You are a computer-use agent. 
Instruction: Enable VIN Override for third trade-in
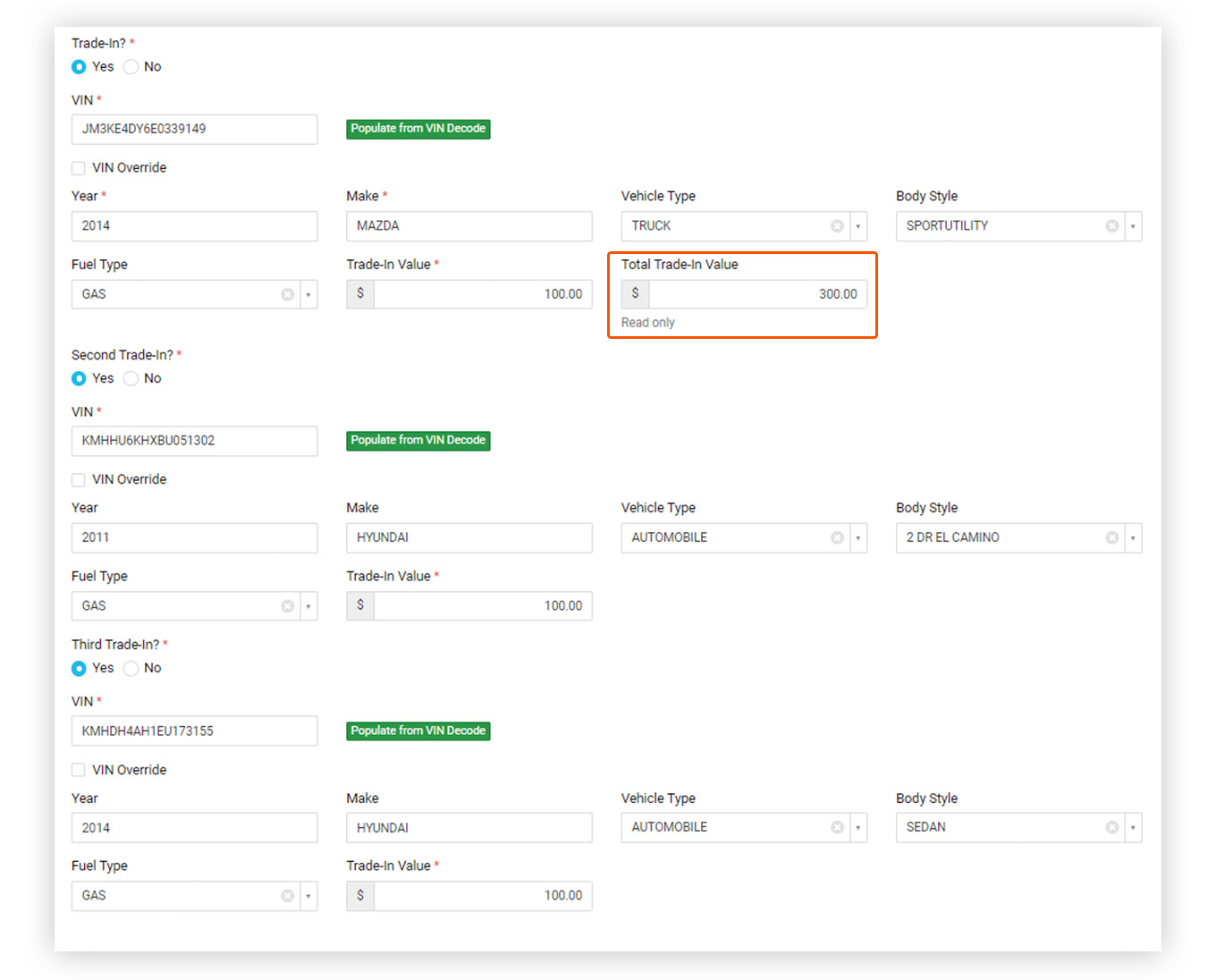pyautogui.click(x=79, y=770)
